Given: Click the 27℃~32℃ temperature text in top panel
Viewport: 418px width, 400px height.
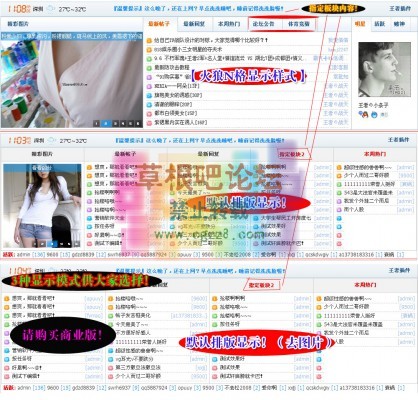Looking at the screenshot, I should click(x=72, y=9).
